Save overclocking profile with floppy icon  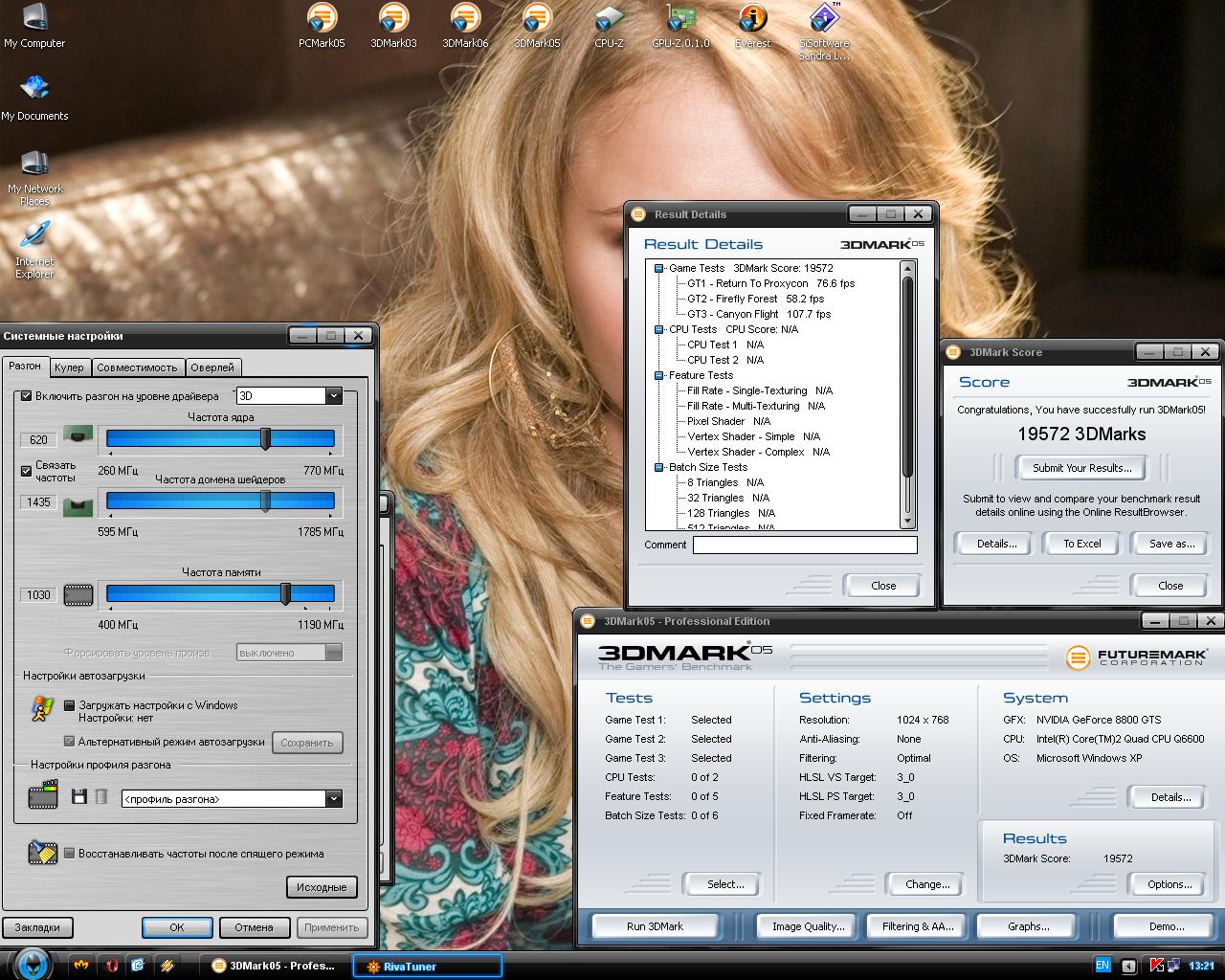(x=79, y=796)
